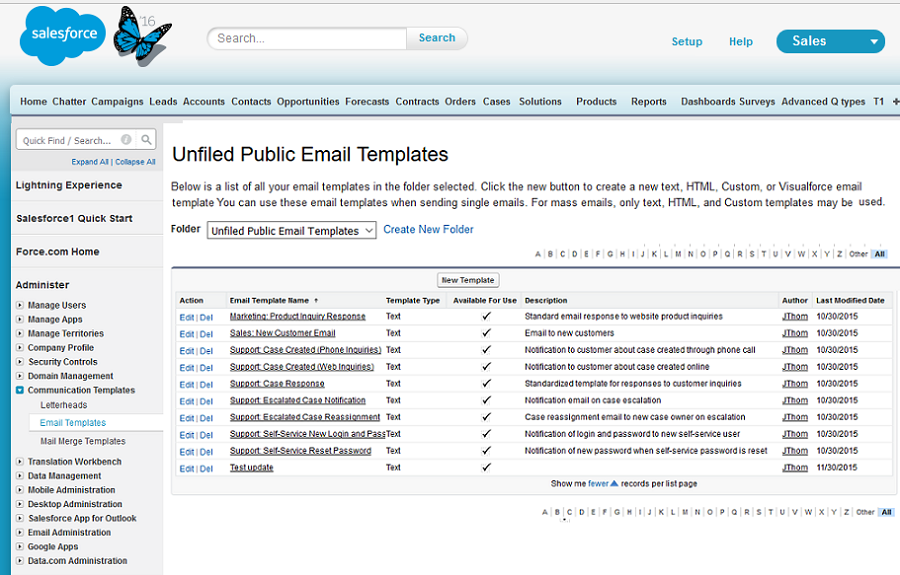Click the fewer records arrow icon
This screenshot has height=575, width=900.
coord(614,483)
